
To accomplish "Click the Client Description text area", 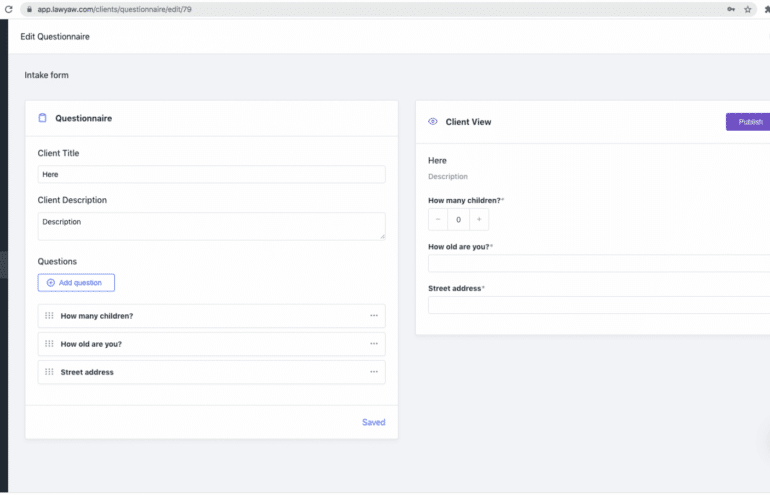I will coord(212,226).
